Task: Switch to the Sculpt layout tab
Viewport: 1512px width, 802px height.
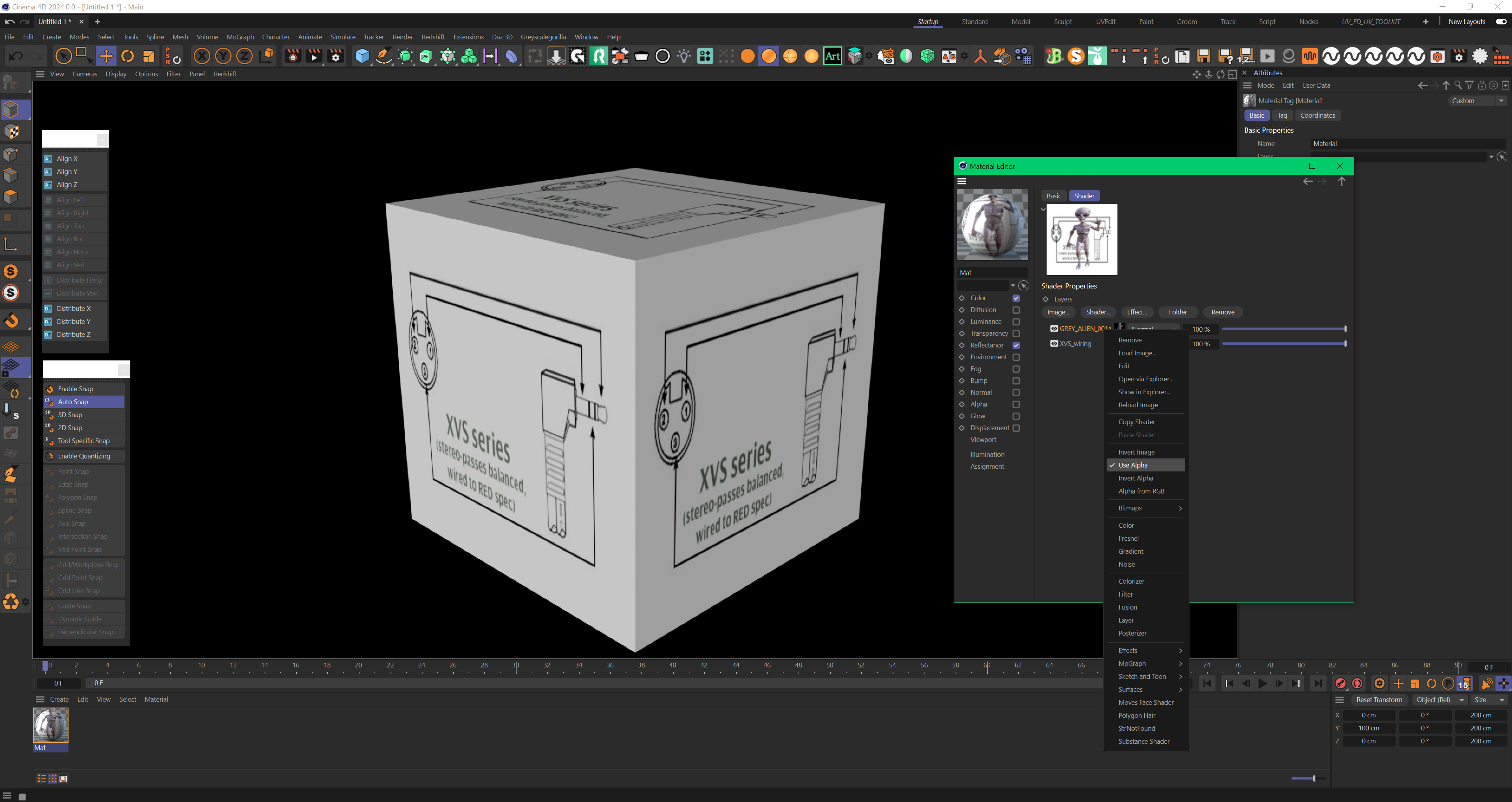Action: click(x=1062, y=22)
